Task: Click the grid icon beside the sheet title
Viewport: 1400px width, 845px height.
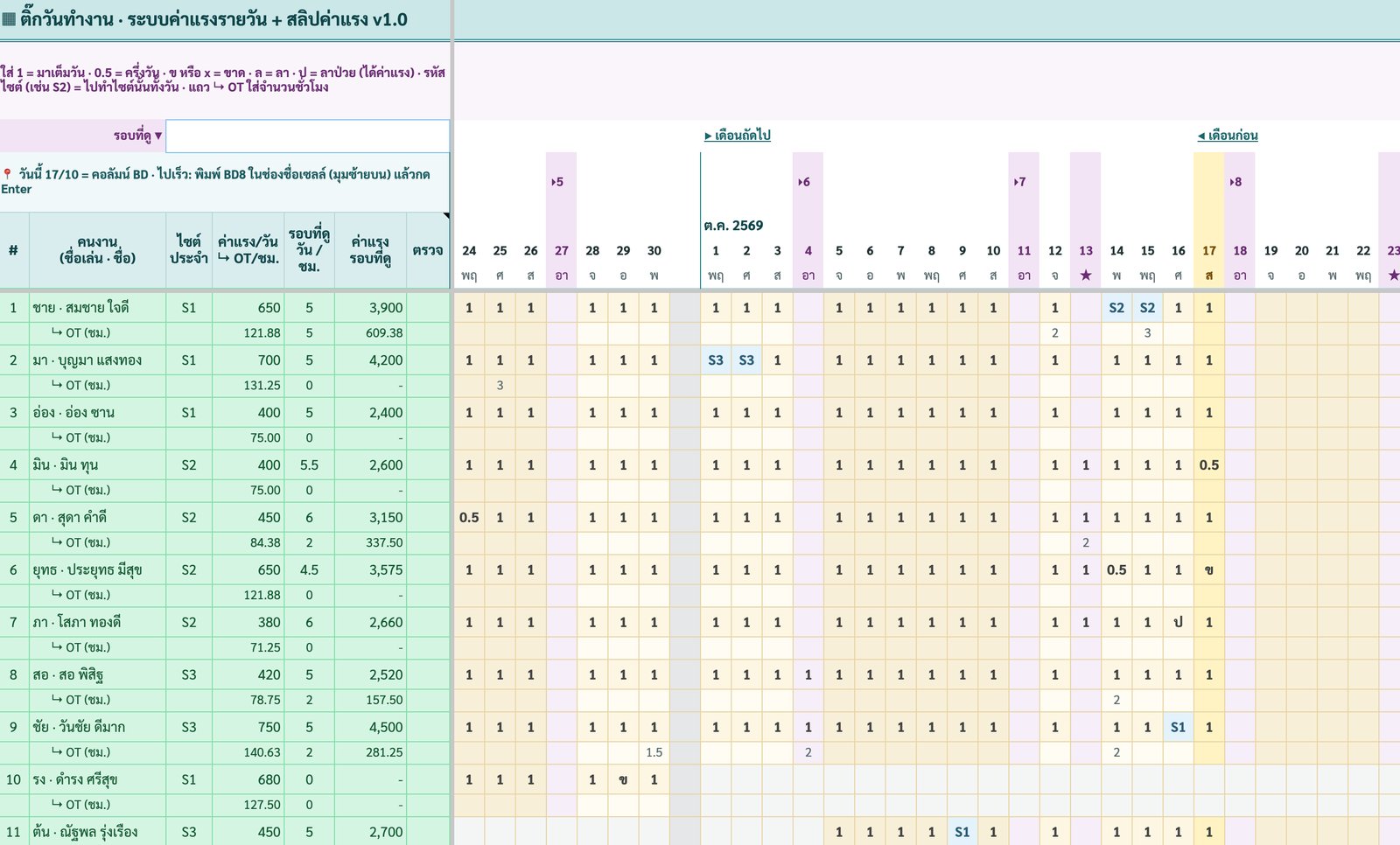Action: [x=9, y=19]
